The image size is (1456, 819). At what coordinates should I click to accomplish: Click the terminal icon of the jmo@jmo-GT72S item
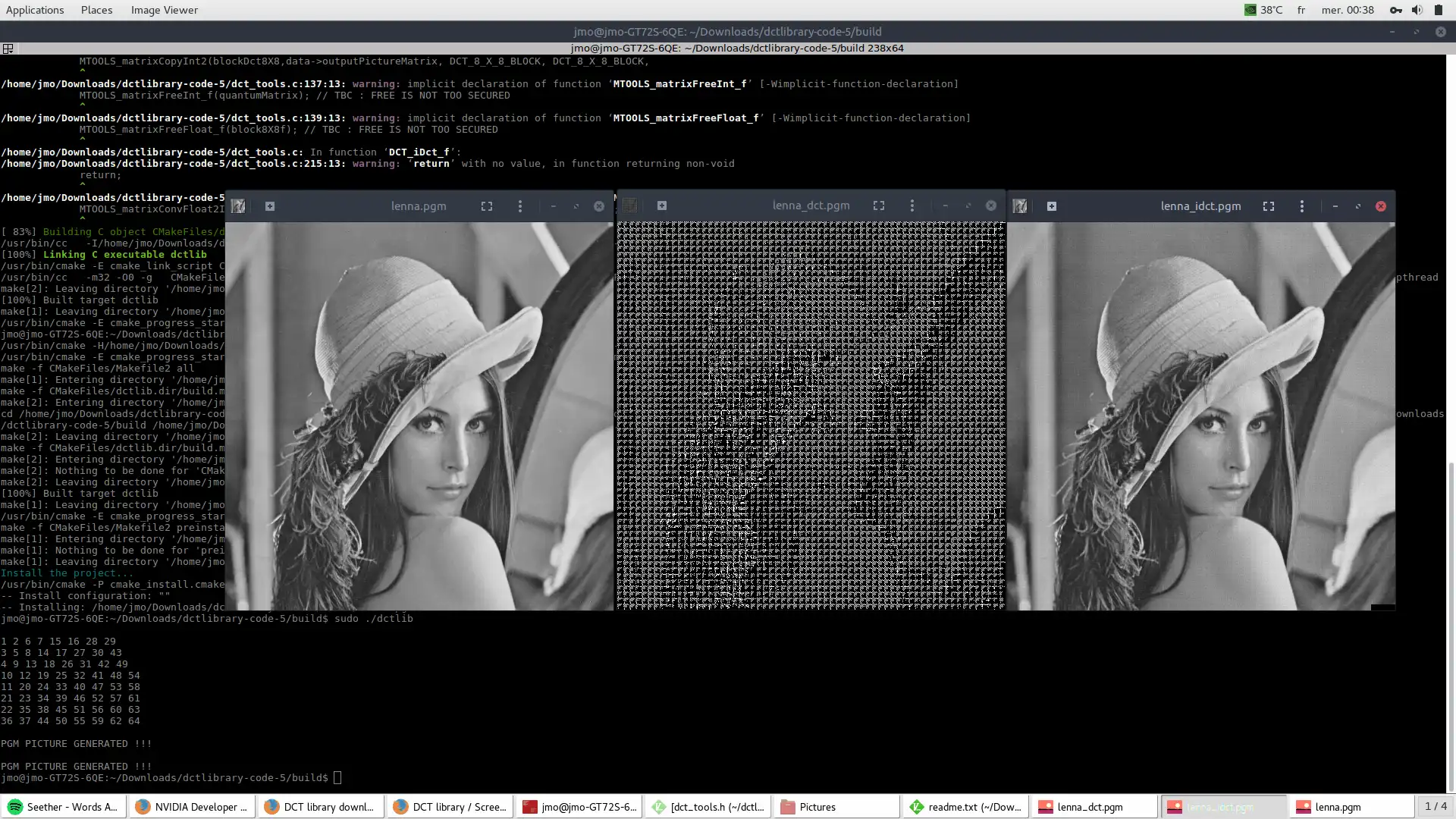coord(530,807)
